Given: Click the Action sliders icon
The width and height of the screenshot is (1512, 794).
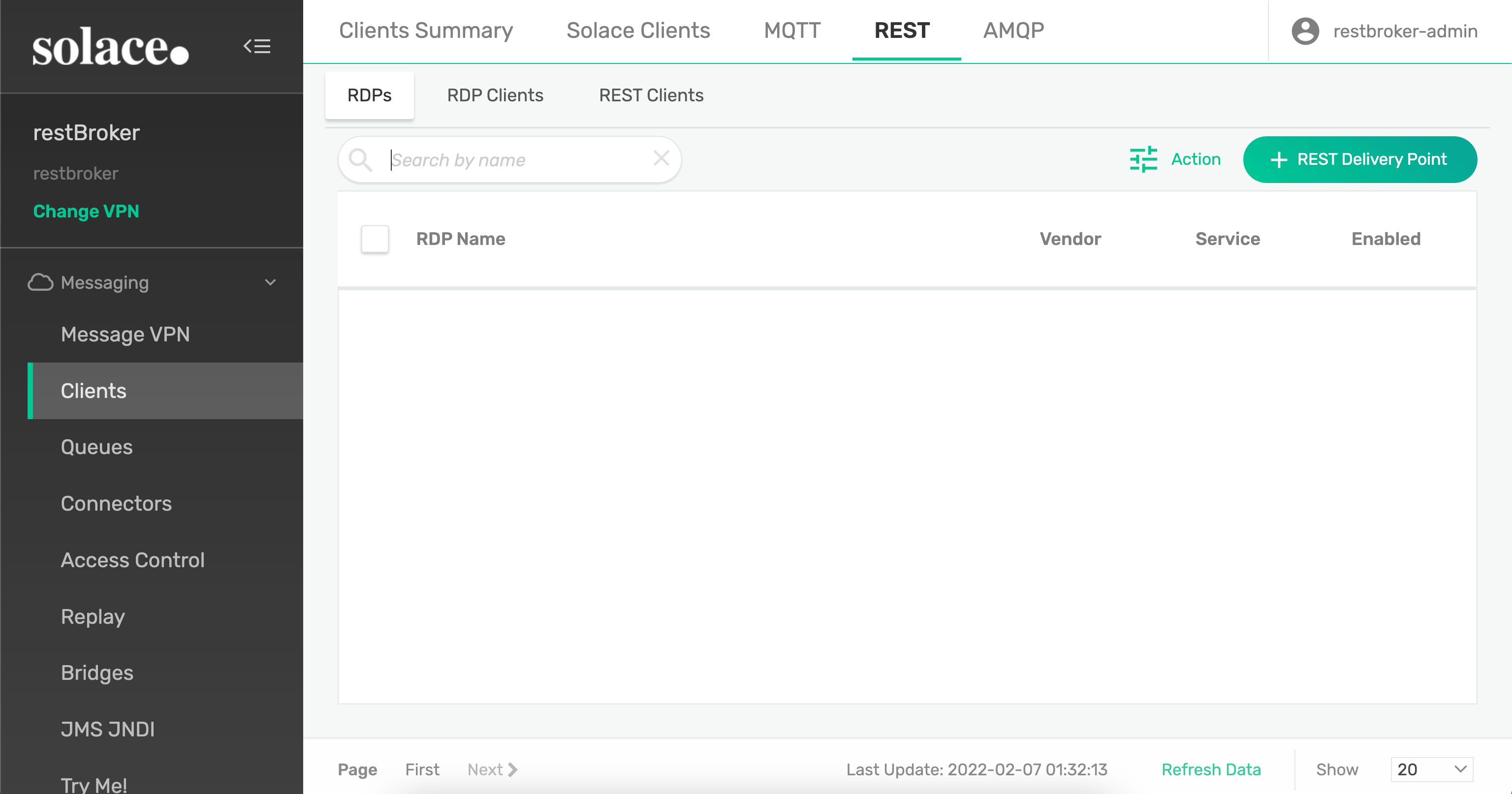Looking at the screenshot, I should click(1143, 159).
